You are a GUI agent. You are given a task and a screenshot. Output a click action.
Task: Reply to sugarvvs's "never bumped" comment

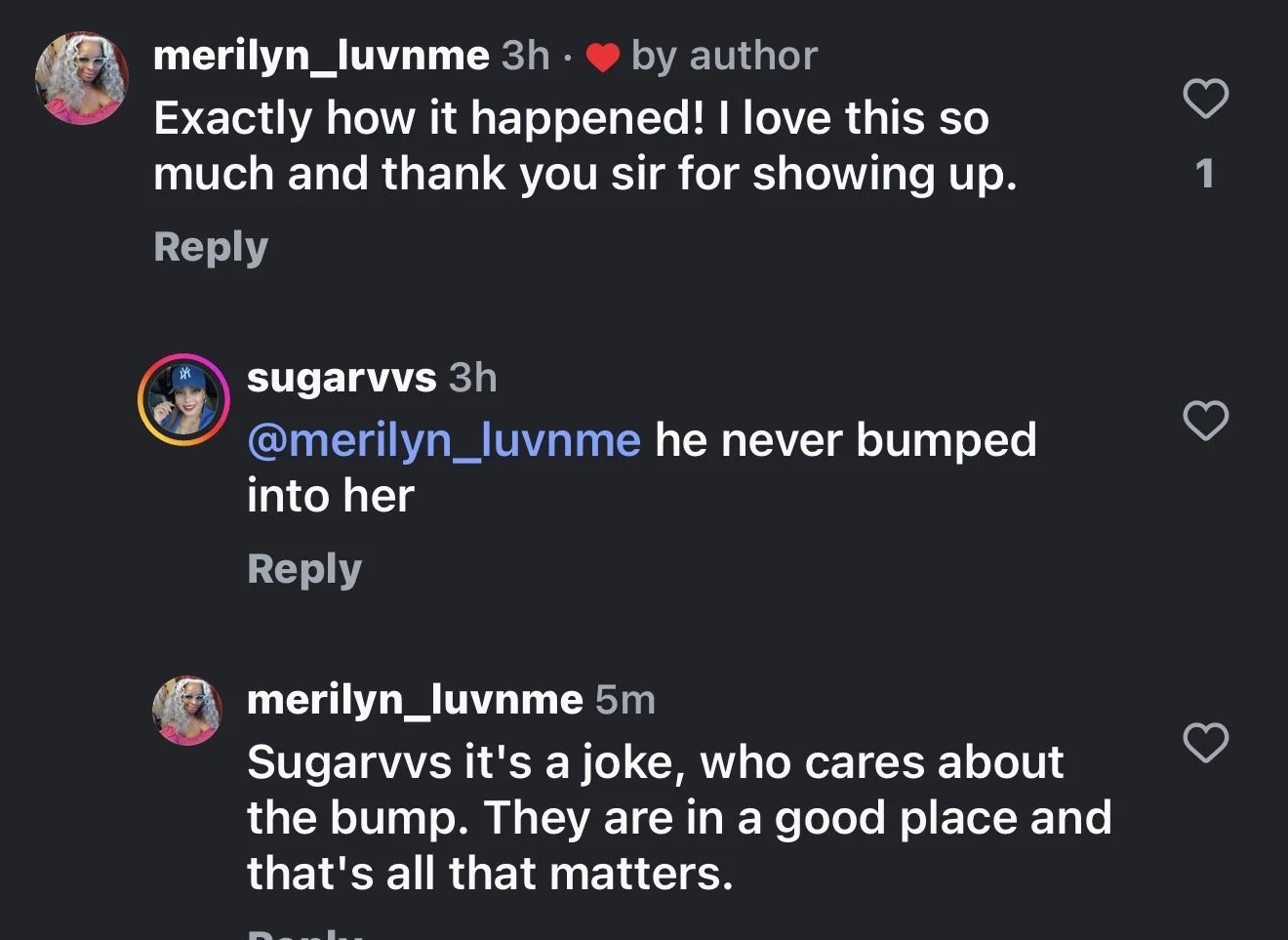[304, 569]
